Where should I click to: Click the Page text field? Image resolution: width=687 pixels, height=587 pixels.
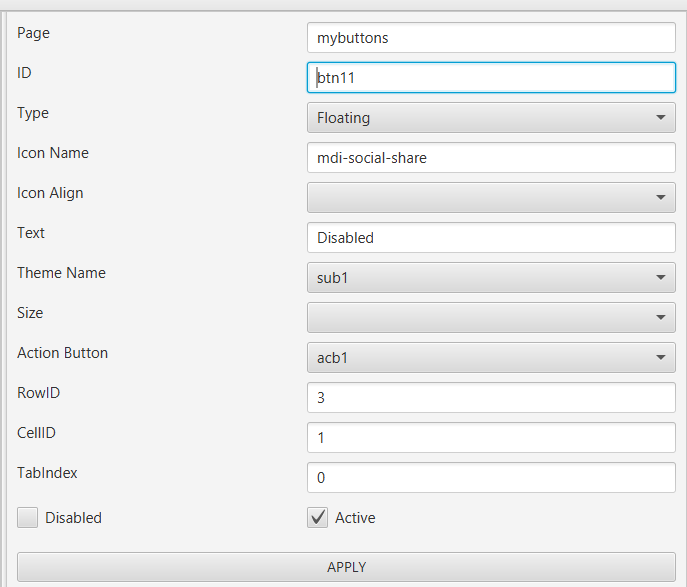491,38
